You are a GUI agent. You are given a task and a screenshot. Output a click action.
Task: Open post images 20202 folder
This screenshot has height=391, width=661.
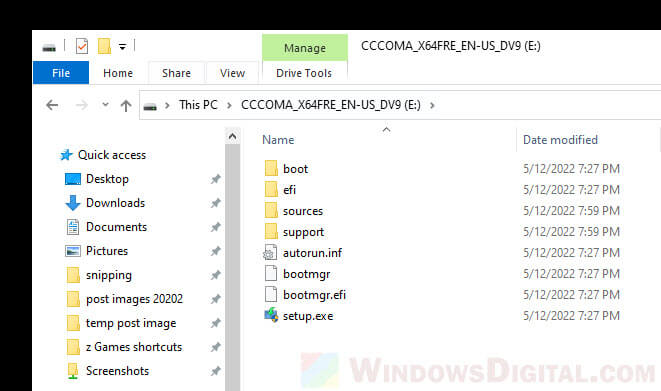point(134,299)
